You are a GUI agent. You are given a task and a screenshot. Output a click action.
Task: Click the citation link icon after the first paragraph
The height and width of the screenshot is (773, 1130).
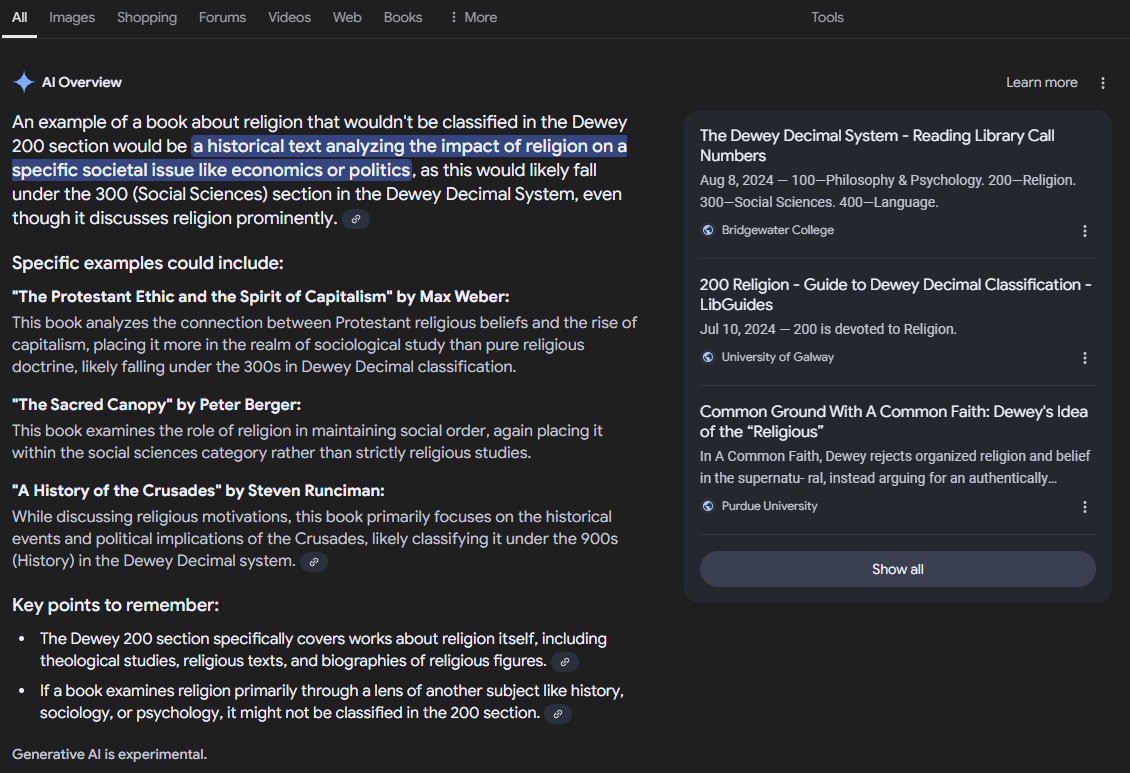pyautogui.click(x=355, y=218)
